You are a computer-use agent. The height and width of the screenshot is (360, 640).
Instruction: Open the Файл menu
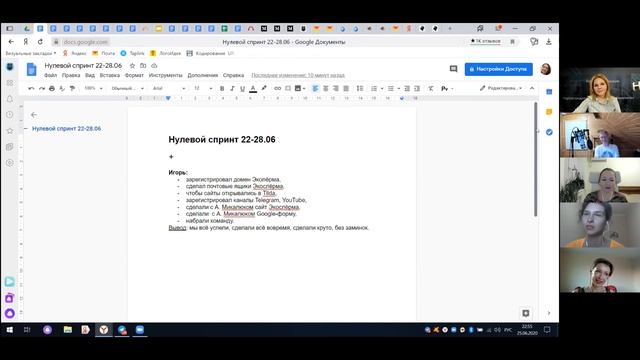point(51,76)
